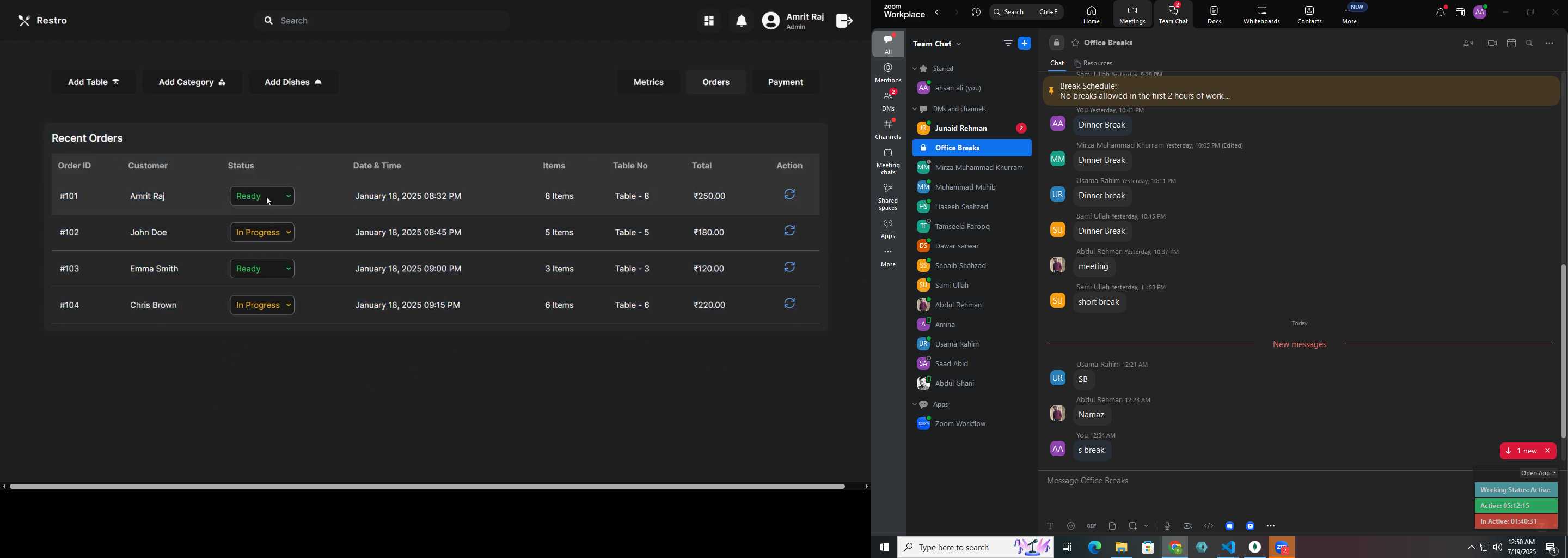Image resolution: width=1568 pixels, height=558 pixels.
Task: Change order #103 Ready dropdown
Action: tap(262, 269)
